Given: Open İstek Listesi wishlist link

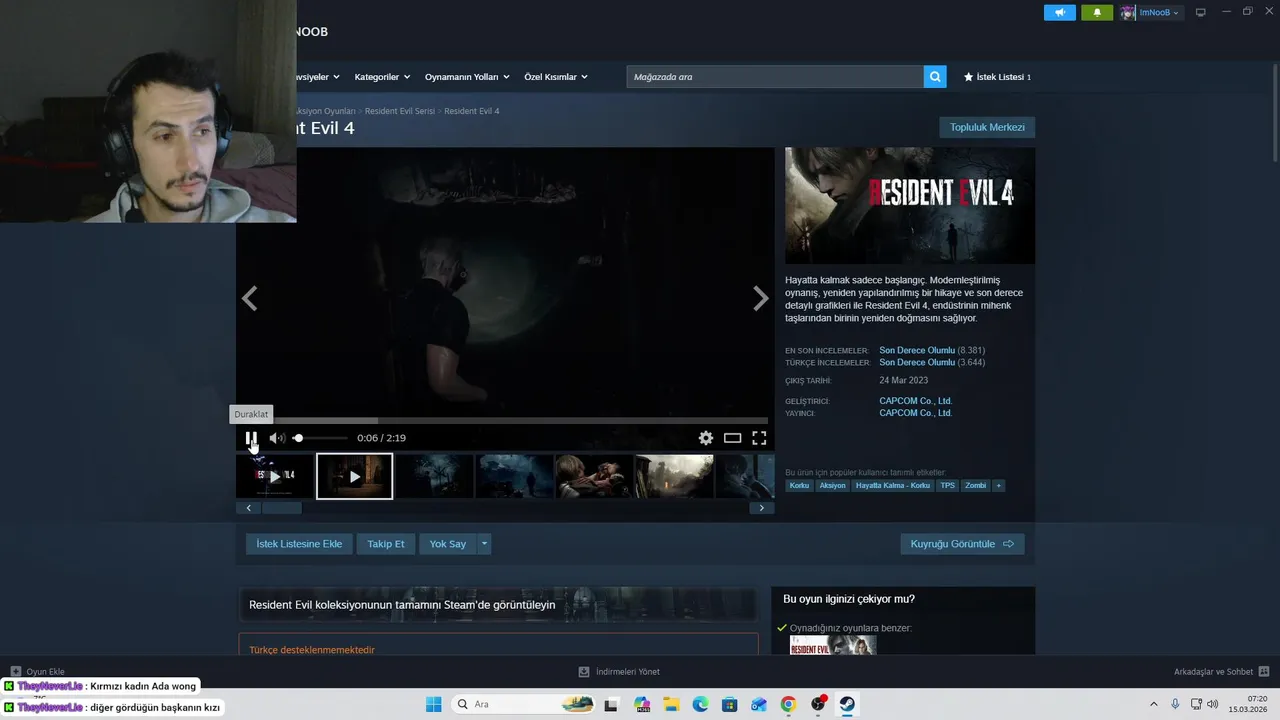Looking at the screenshot, I should (997, 77).
